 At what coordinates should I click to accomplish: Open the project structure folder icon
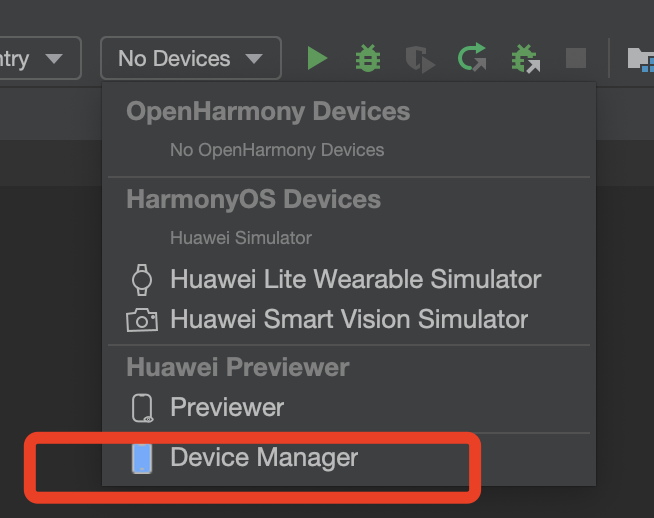(640, 59)
